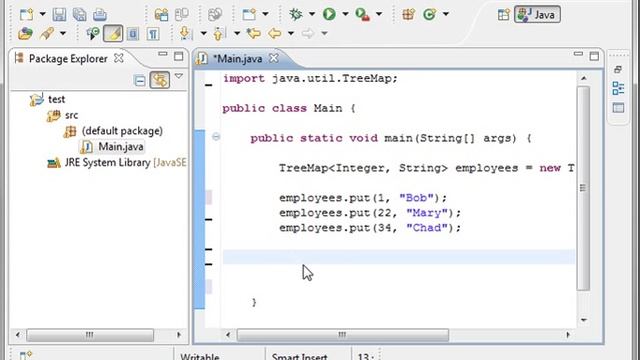Click the Print icon
This screenshot has width=640, height=360.
coord(100,15)
